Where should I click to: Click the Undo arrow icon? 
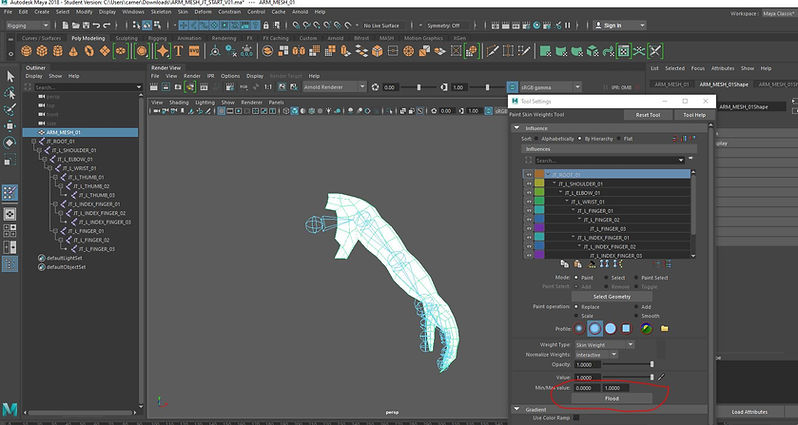click(96, 25)
